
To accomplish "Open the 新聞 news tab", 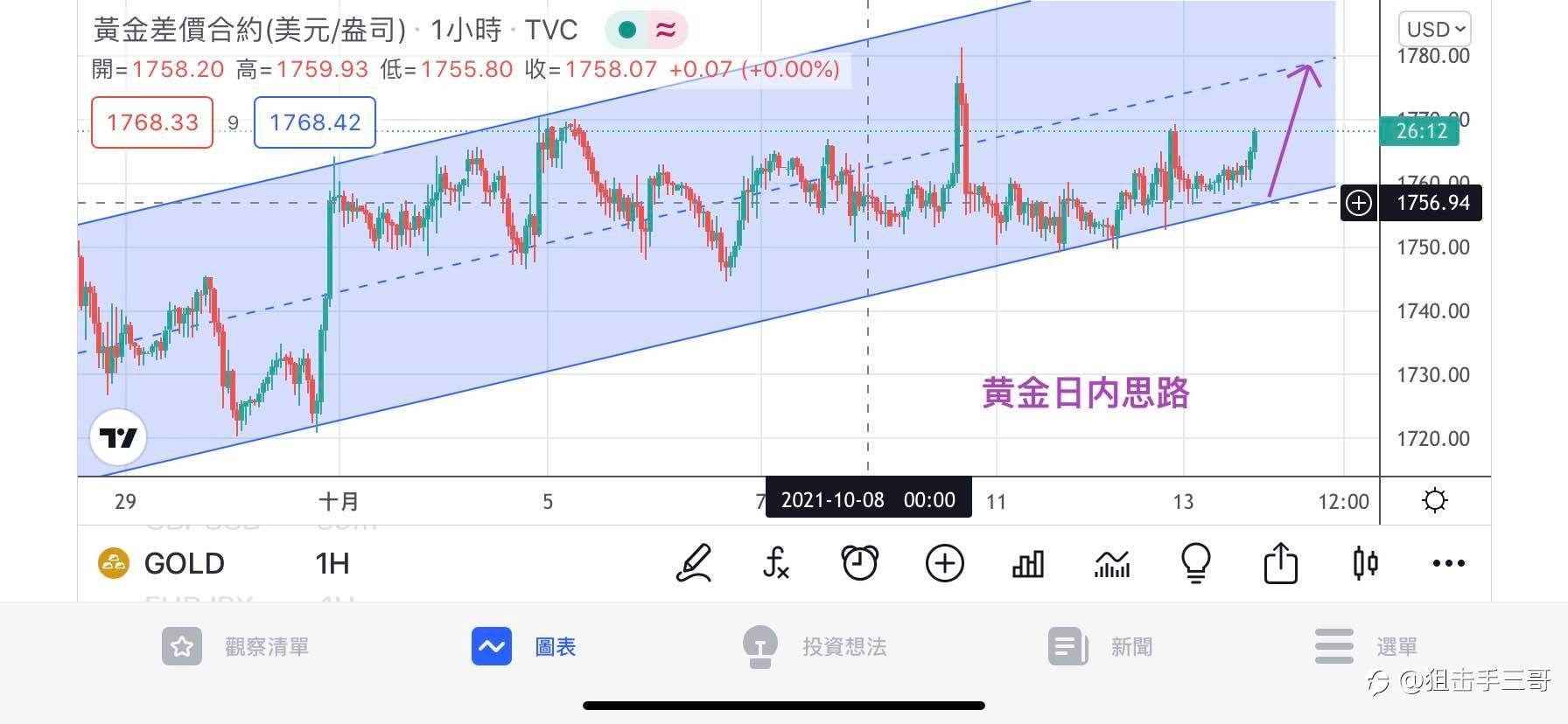I will point(1101,647).
